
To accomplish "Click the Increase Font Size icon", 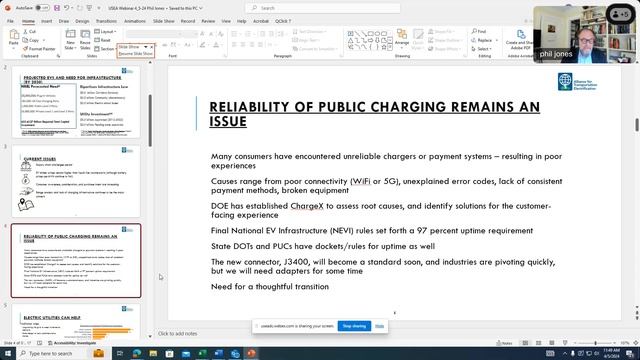I will pyautogui.click(x=202, y=34).
